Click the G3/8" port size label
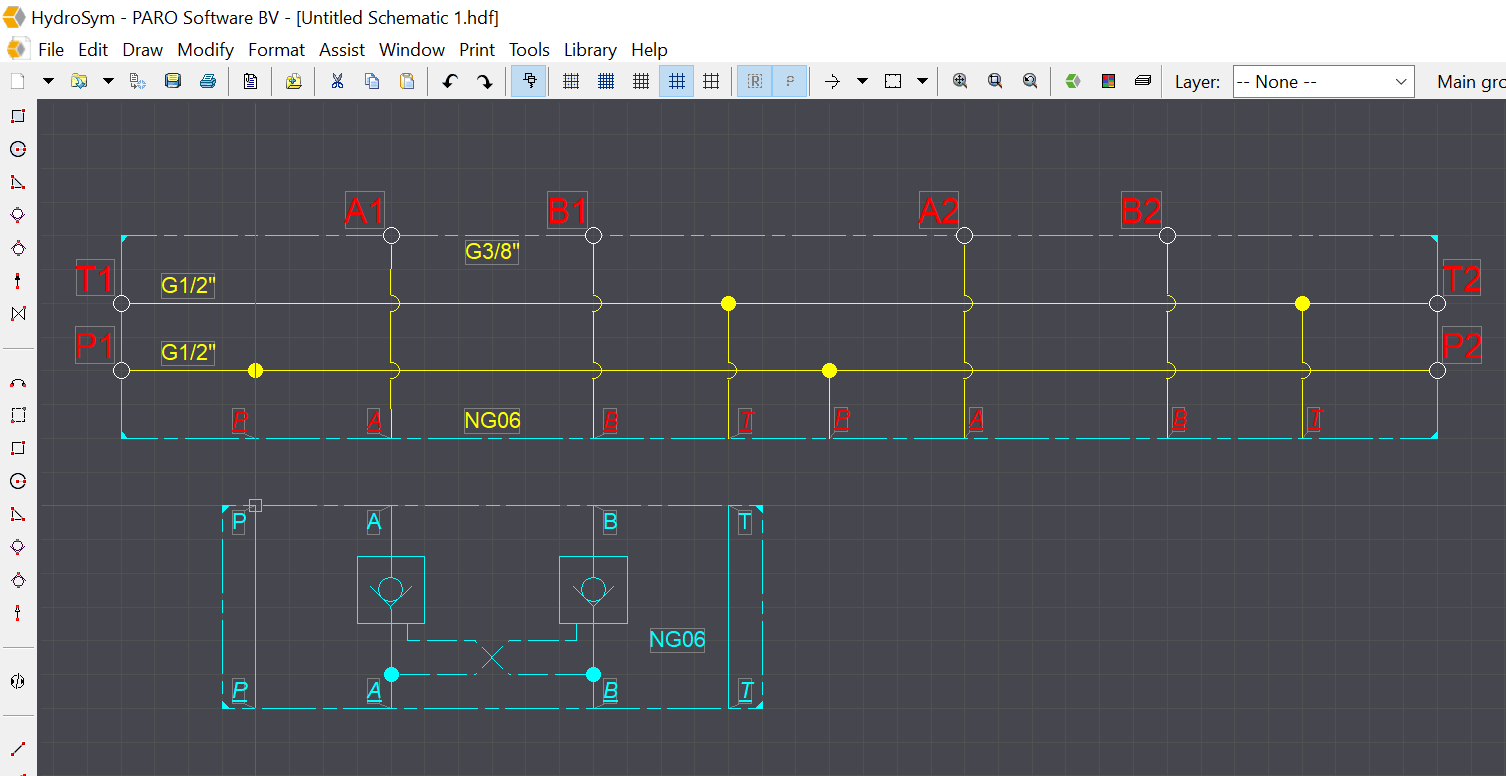The width and height of the screenshot is (1506, 776). pyautogui.click(x=492, y=251)
